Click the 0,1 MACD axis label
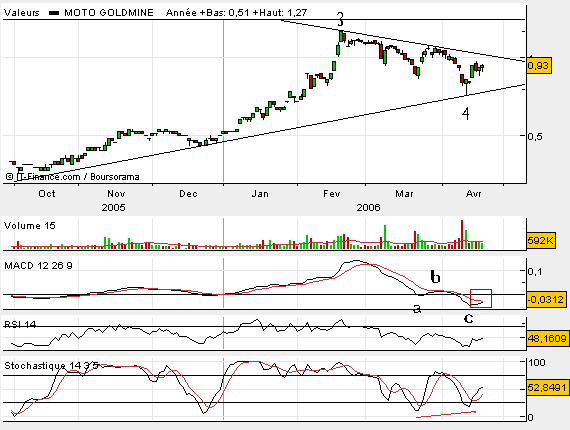The width and height of the screenshot is (570, 430). pyautogui.click(x=535, y=271)
